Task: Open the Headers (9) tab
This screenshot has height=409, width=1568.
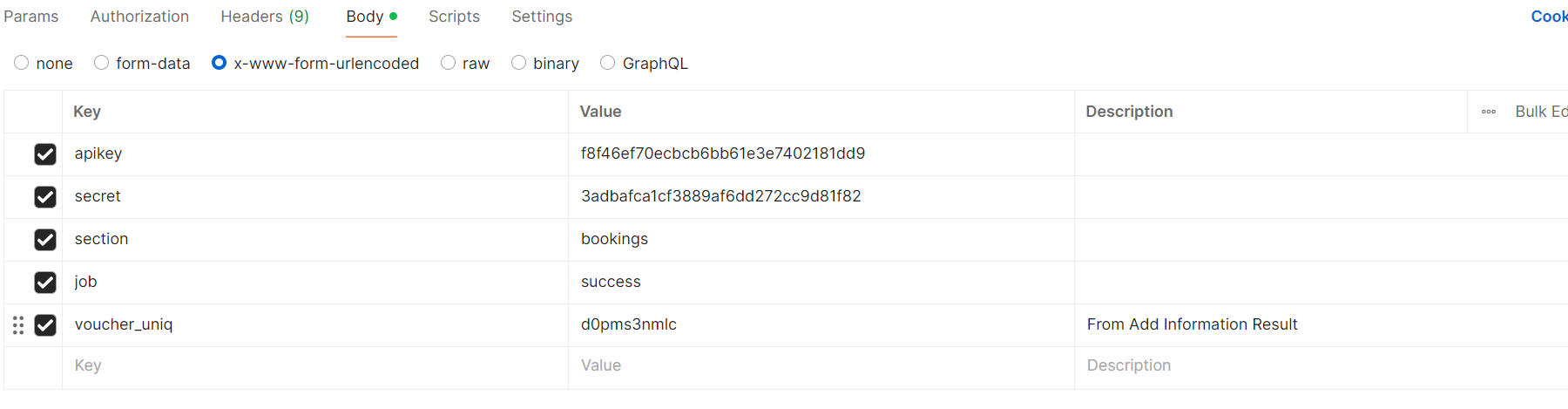Action: point(265,17)
